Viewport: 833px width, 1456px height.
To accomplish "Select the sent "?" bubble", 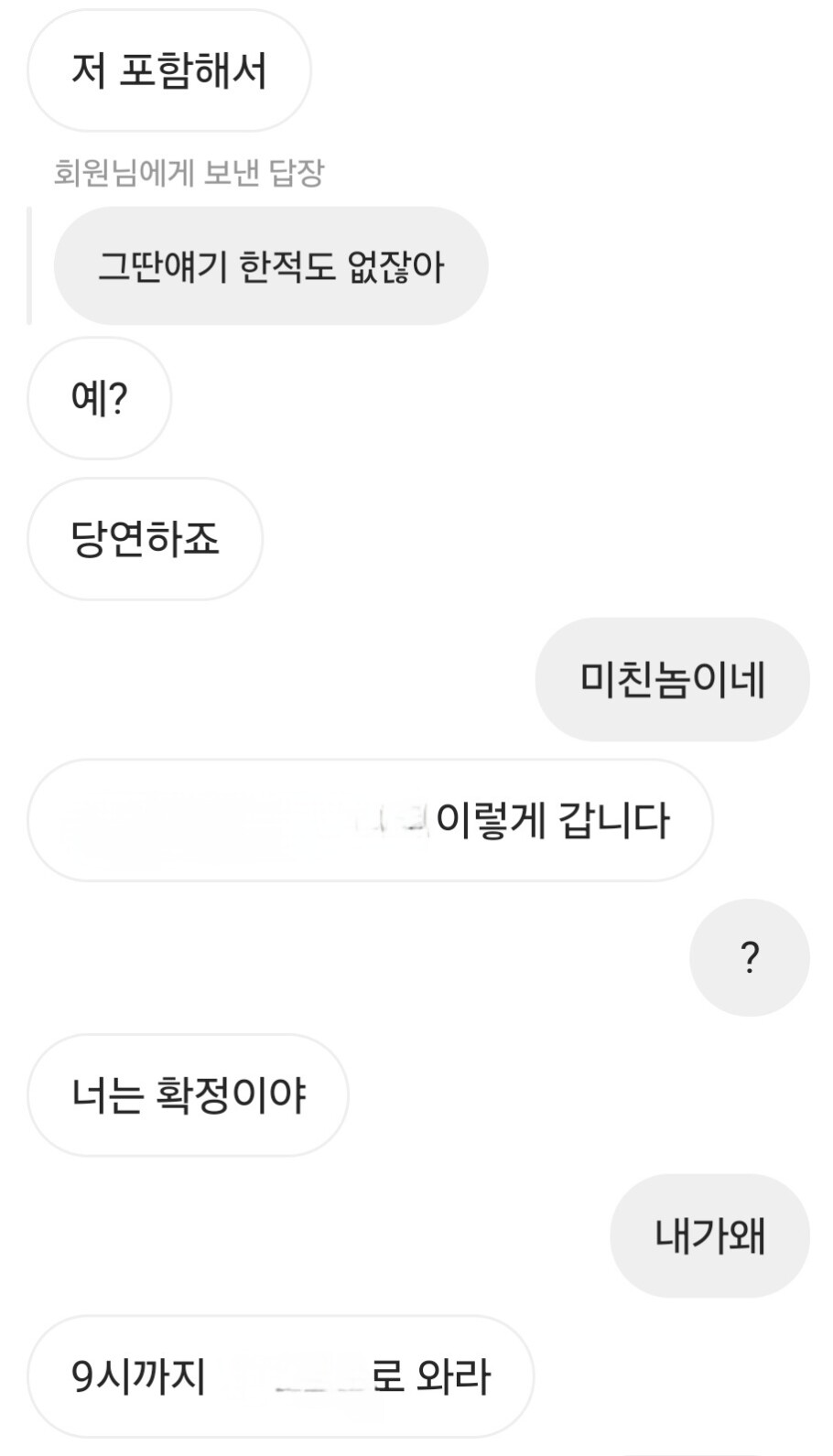I will click(x=749, y=958).
